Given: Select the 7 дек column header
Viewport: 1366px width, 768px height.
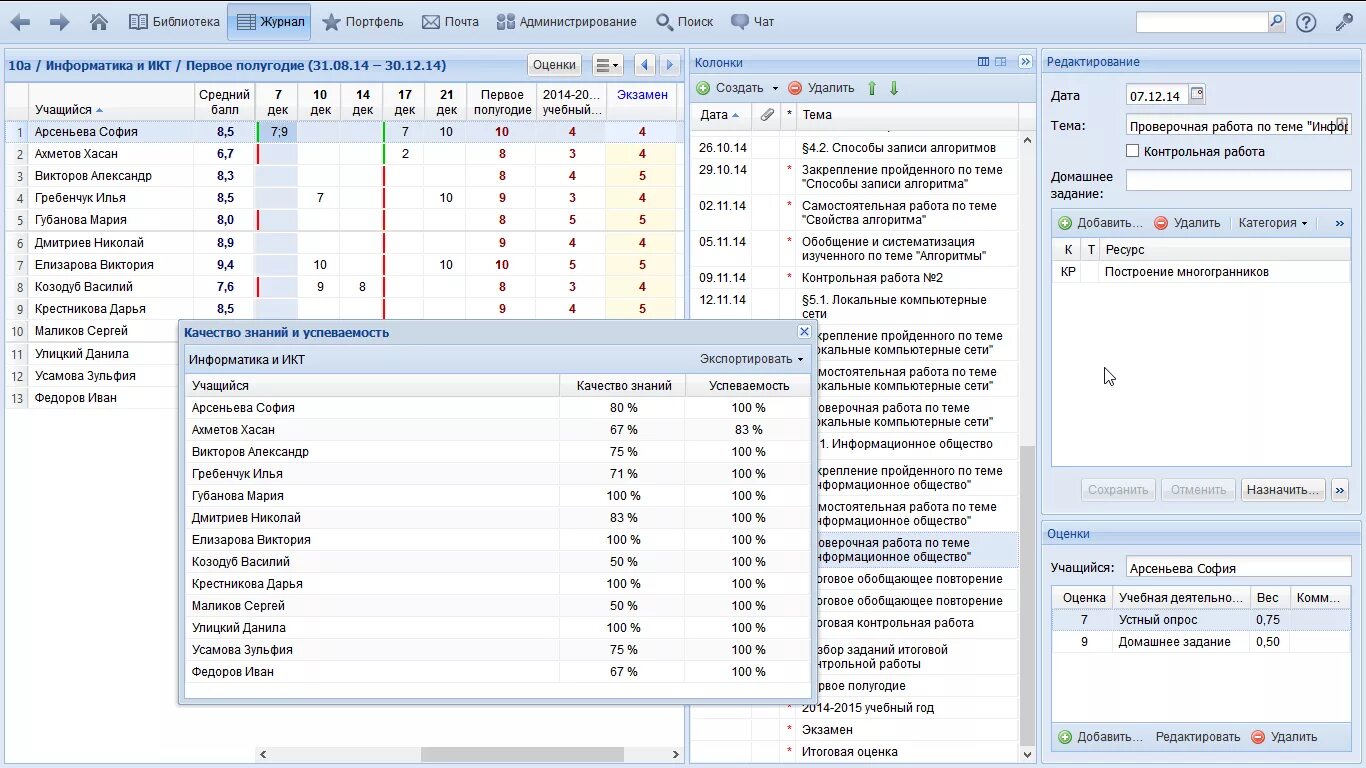Looking at the screenshot, I should 278,102.
